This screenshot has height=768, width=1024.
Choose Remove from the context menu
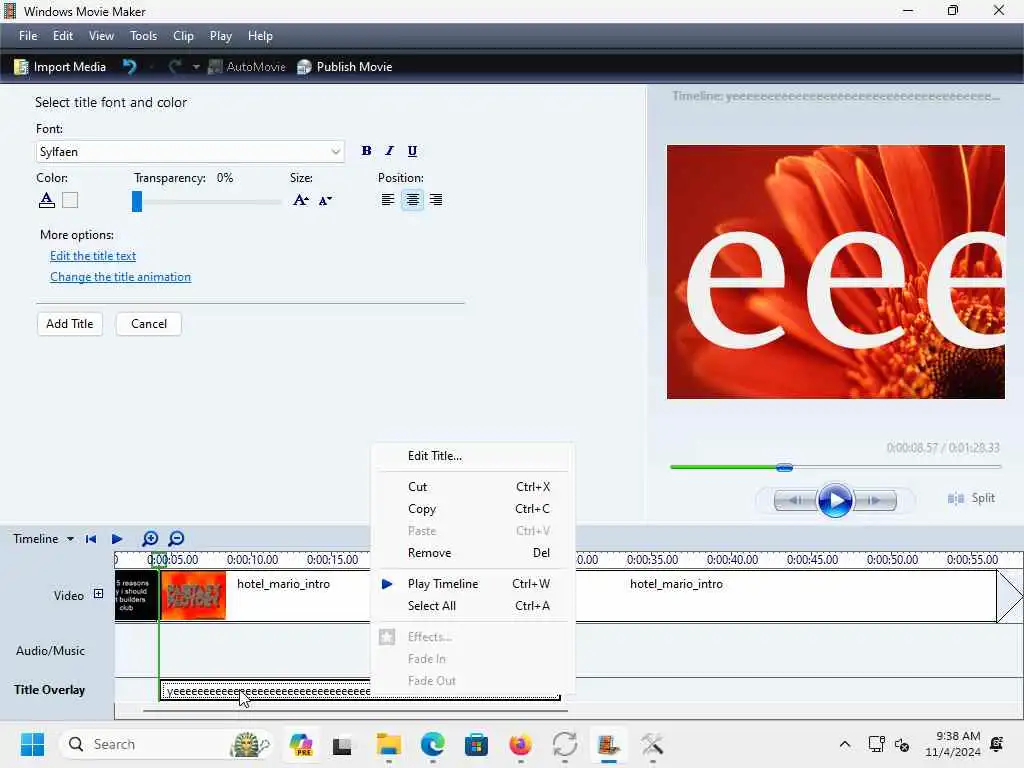pos(473,552)
